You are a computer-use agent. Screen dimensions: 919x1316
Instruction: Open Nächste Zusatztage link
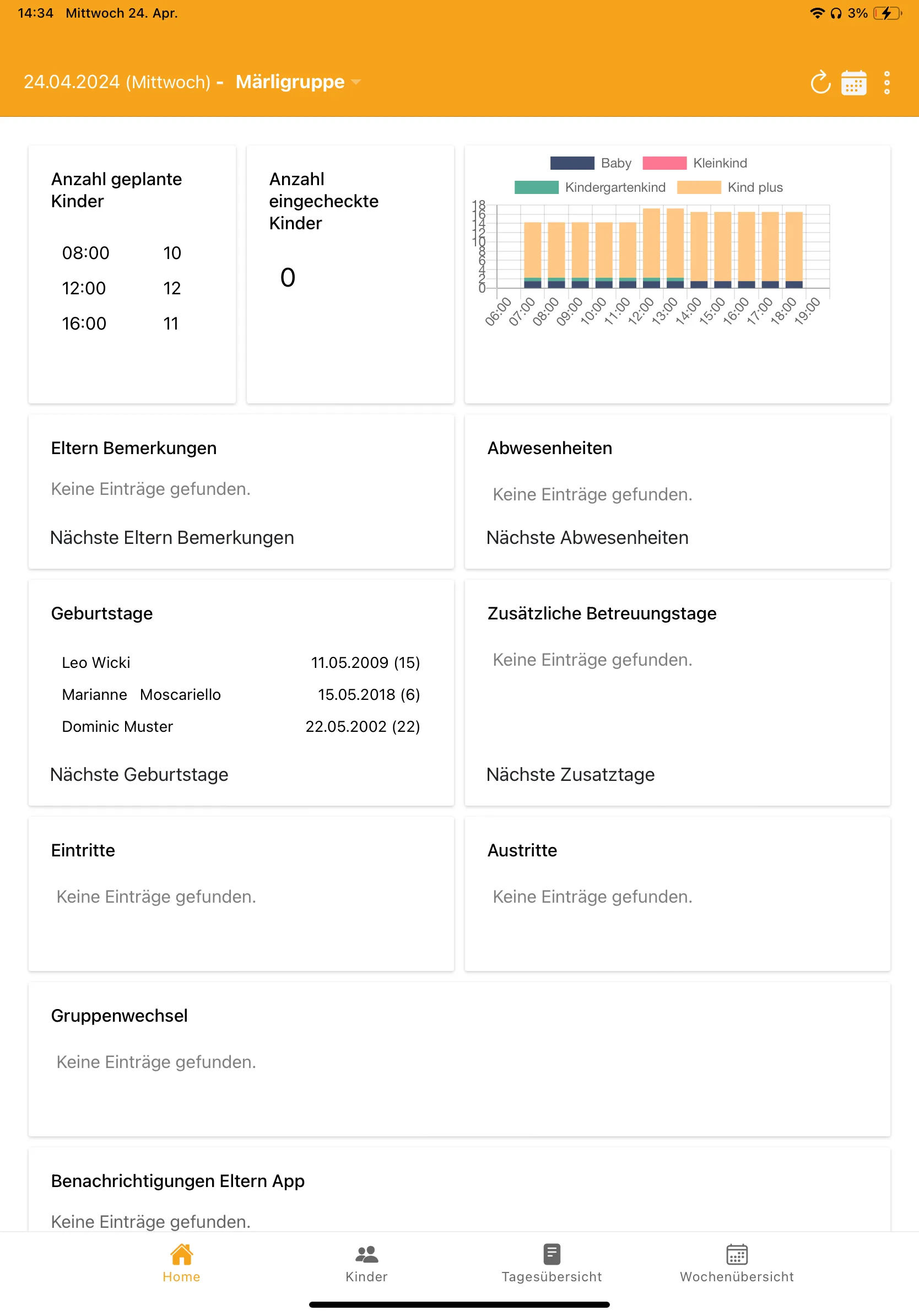570,774
